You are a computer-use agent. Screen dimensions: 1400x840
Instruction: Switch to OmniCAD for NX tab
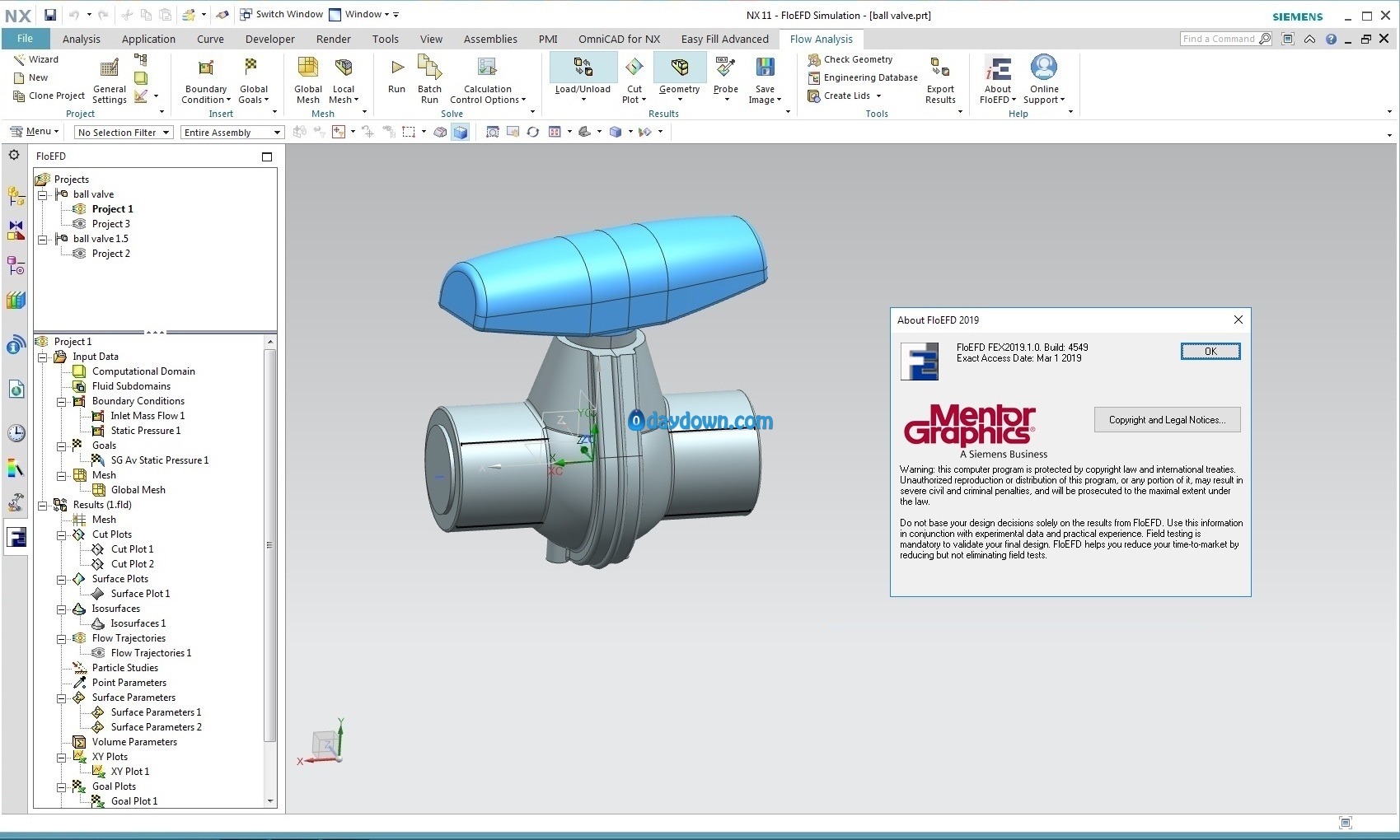(x=619, y=39)
